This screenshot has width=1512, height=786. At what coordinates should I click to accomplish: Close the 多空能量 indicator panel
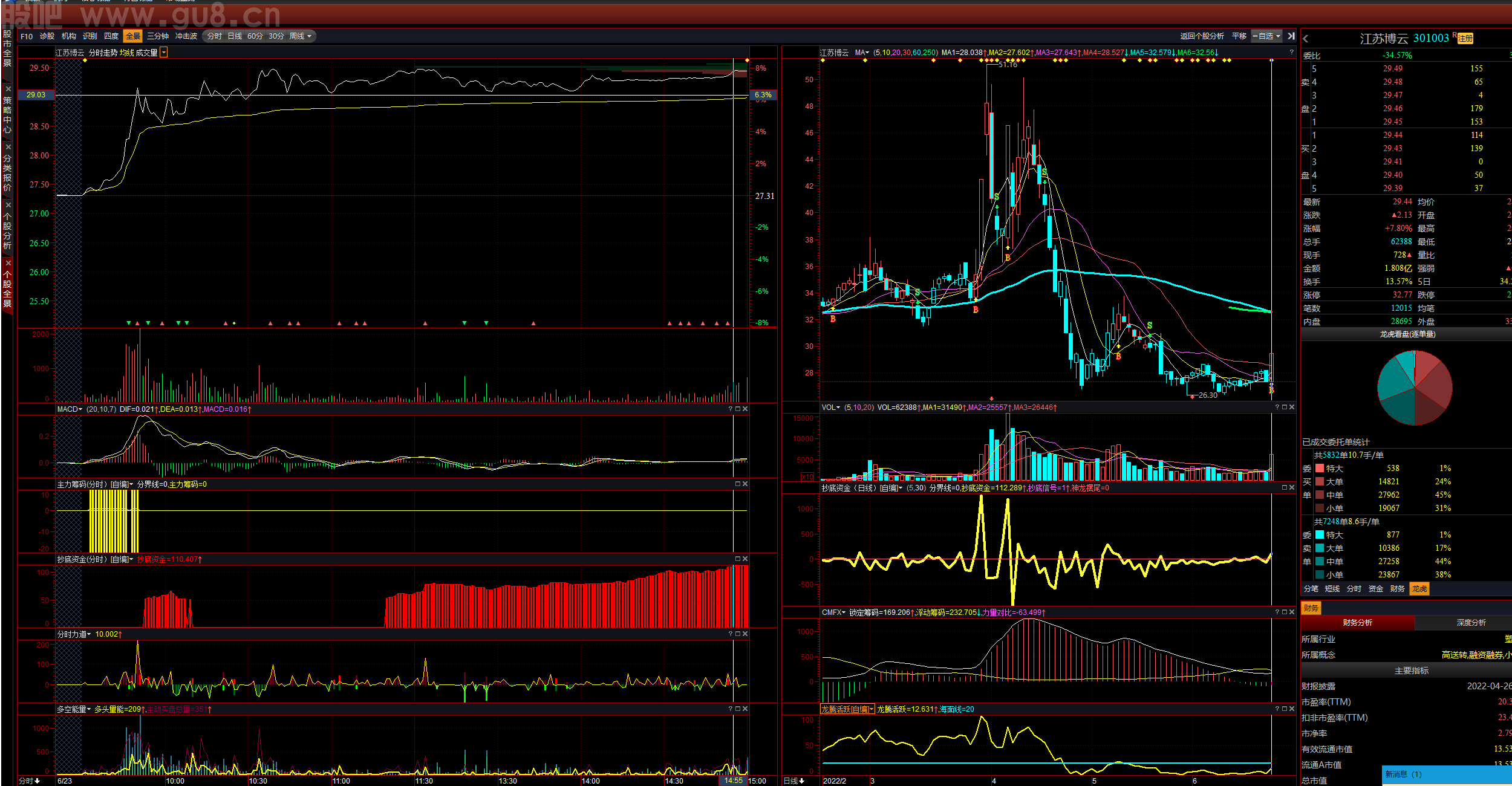pos(745,709)
